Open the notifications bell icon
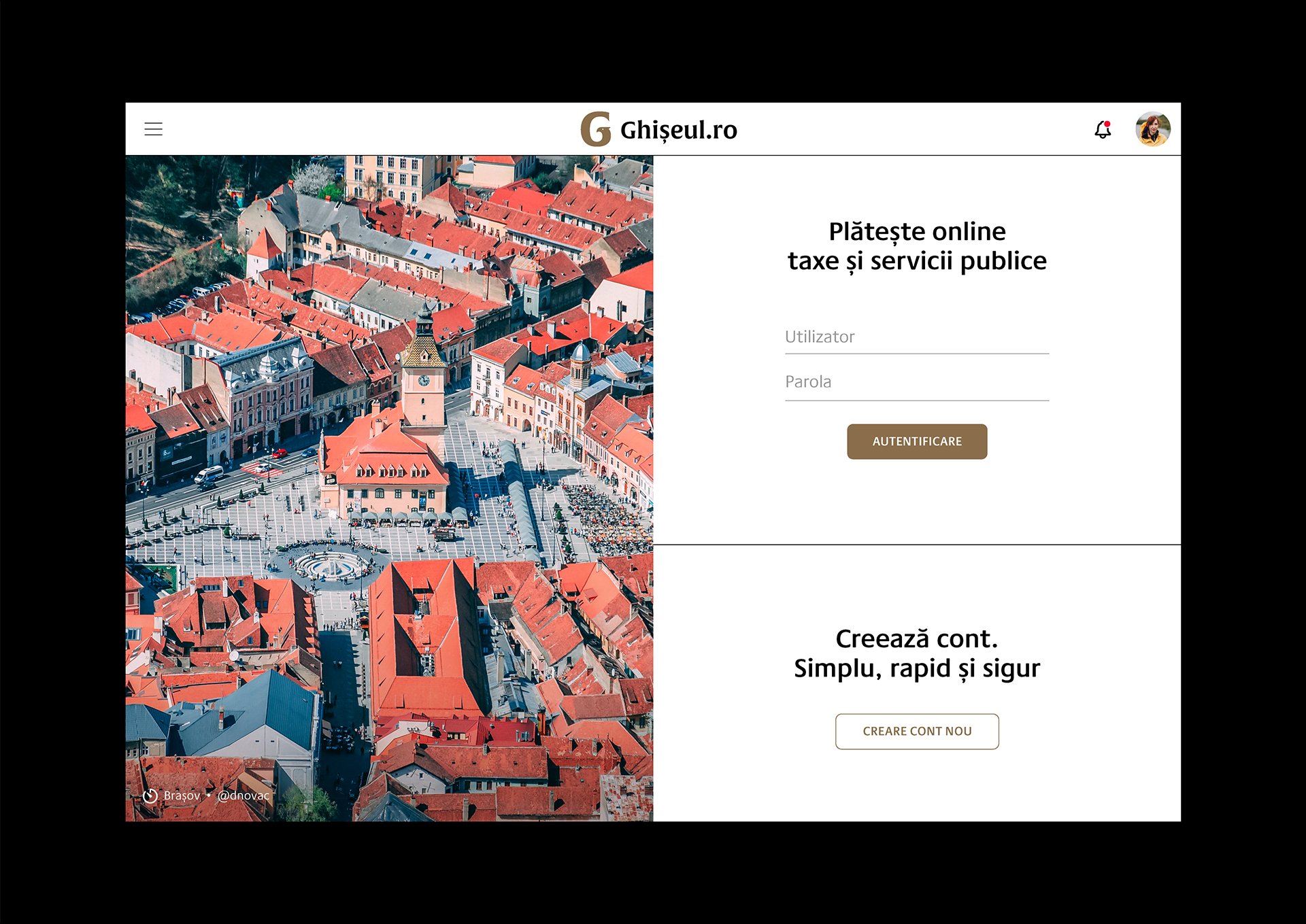 [x=1103, y=129]
